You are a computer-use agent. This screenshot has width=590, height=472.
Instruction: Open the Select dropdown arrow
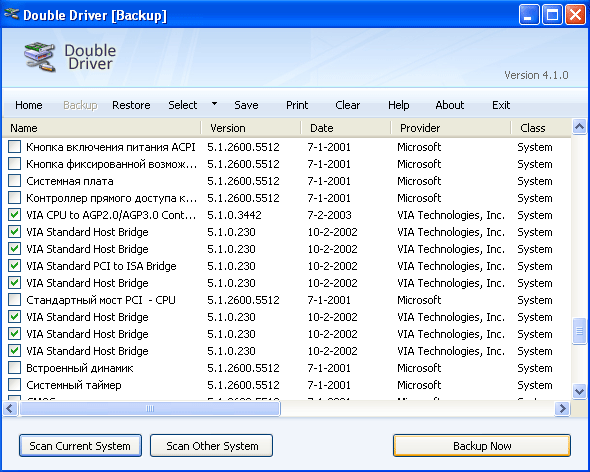[x=214, y=104]
